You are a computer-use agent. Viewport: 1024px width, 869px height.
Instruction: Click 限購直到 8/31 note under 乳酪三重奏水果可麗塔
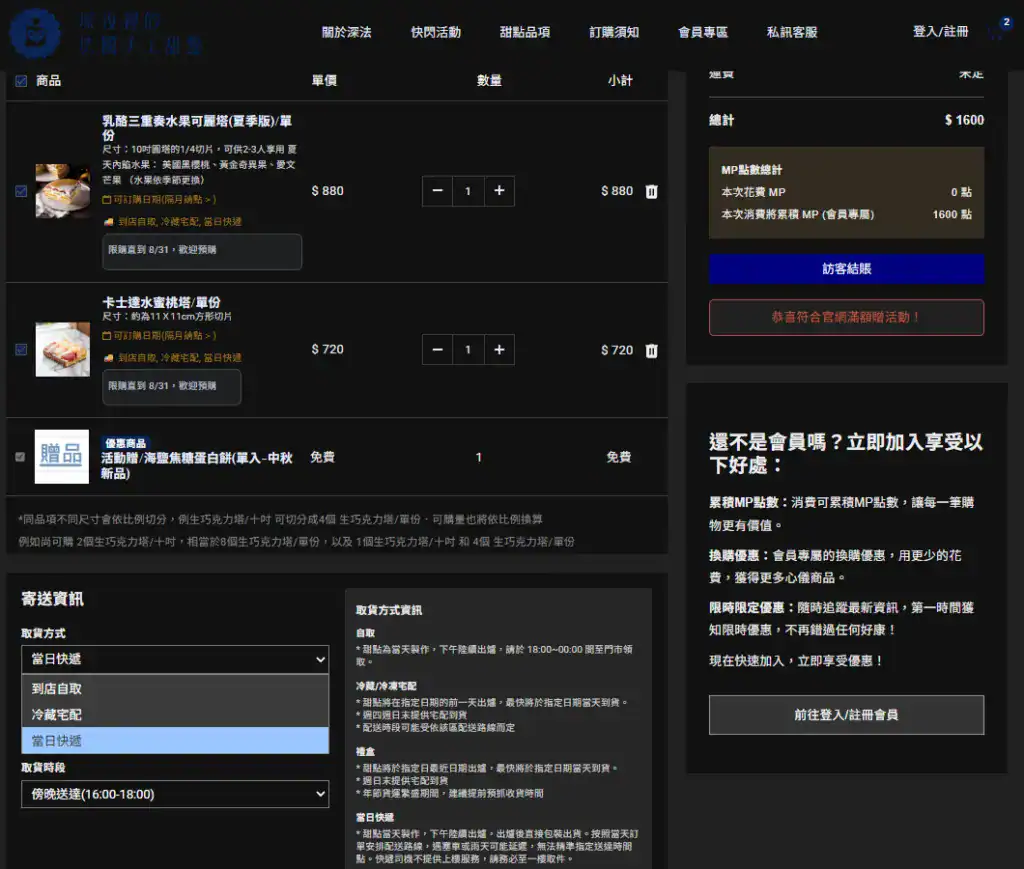202,251
